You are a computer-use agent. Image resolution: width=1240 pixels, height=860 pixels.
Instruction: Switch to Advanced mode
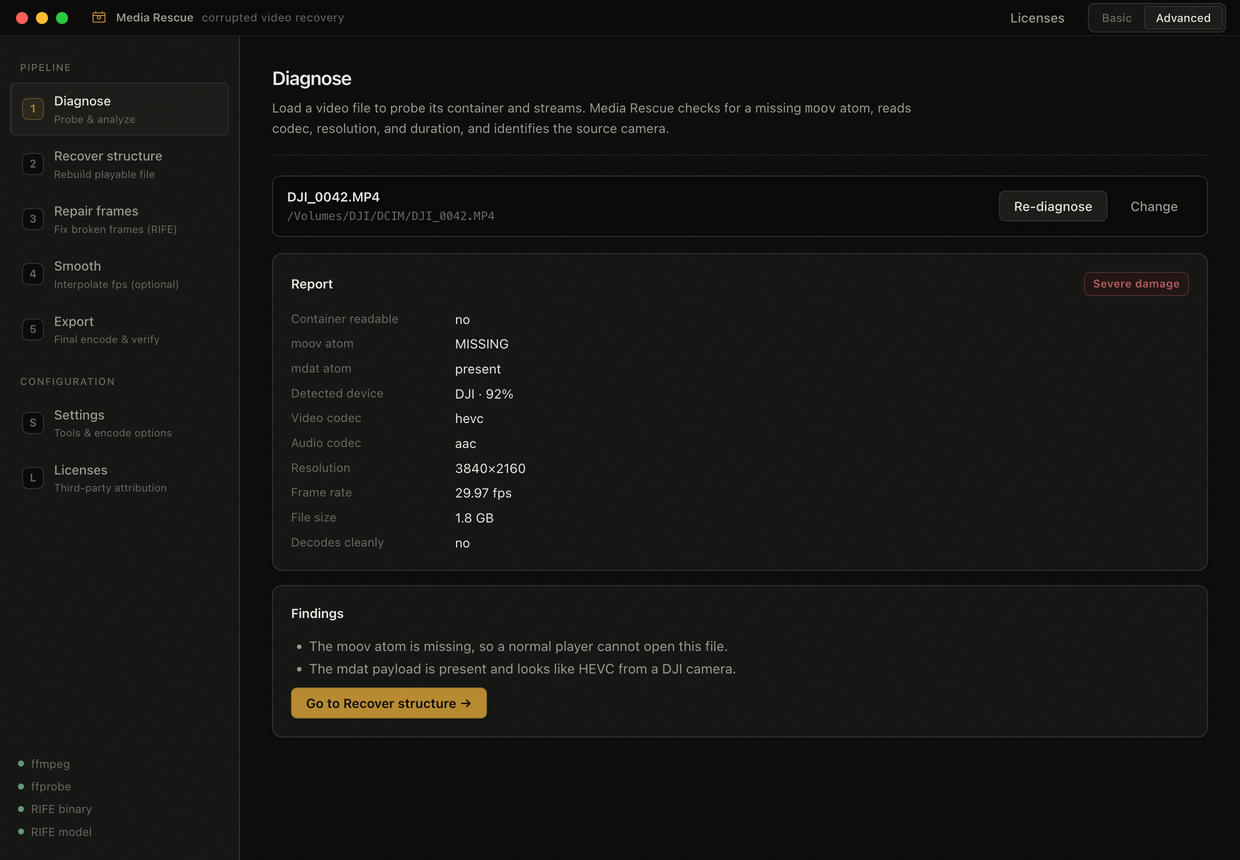(x=1183, y=18)
